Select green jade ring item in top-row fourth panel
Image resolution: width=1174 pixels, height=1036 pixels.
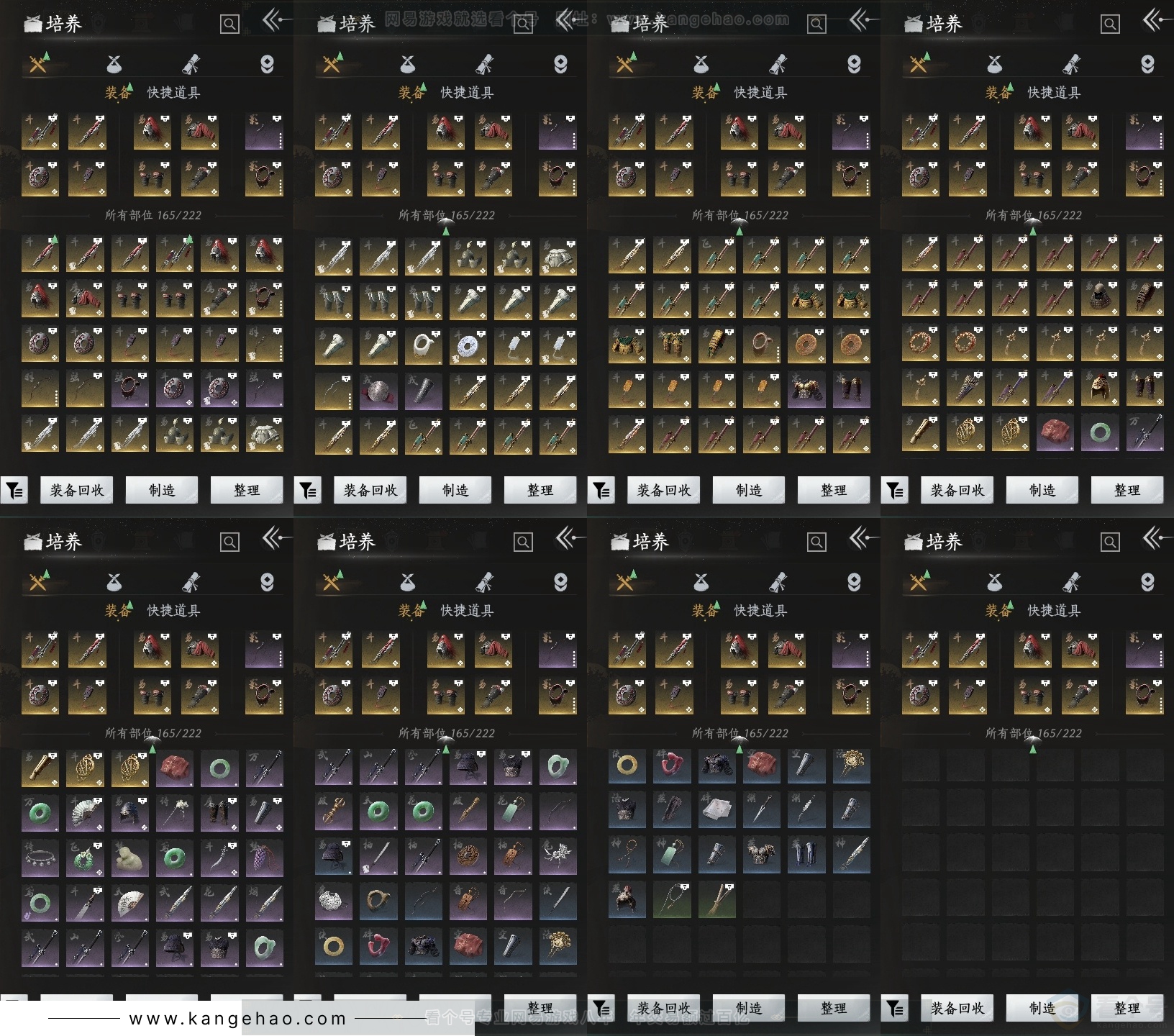(1099, 432)
